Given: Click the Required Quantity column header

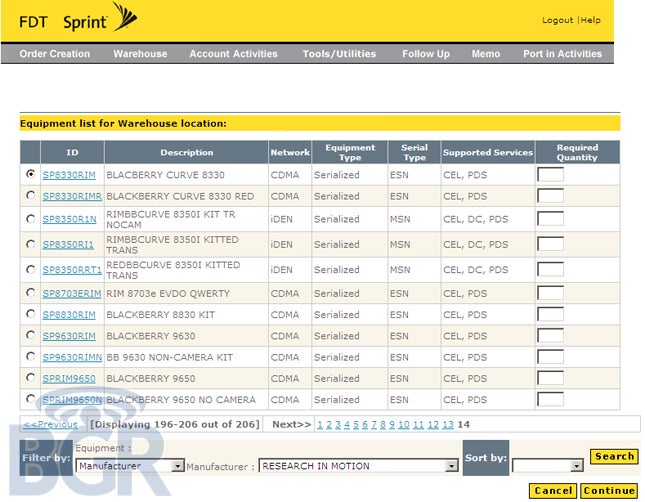Looking at the screenshot, I should [577, 152].
